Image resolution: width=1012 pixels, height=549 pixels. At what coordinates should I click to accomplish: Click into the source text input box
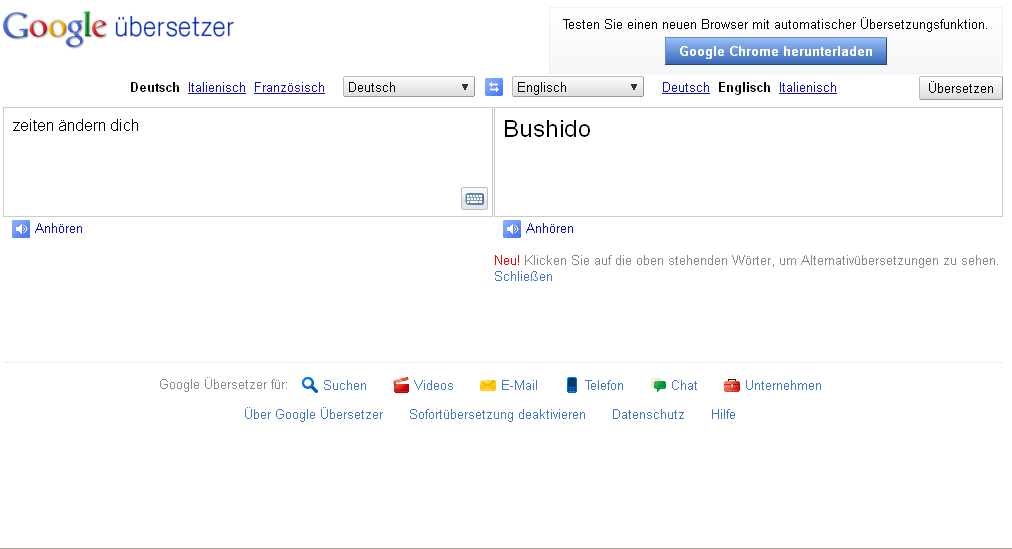(x=248, y=162)
